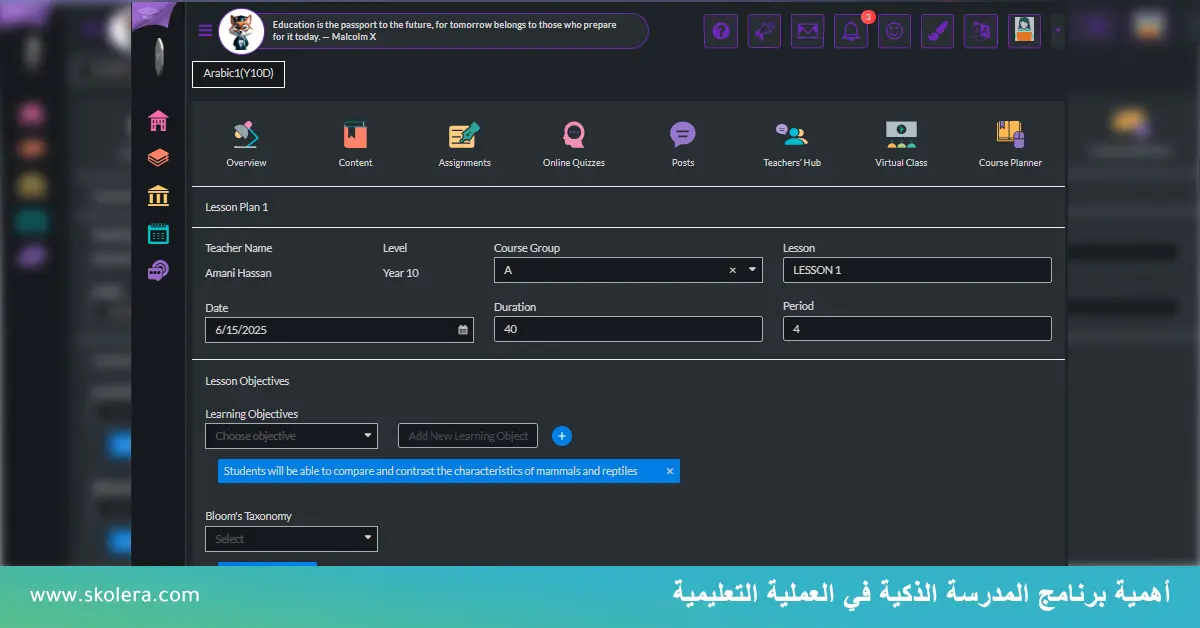1200x628 pixels.
Task: Open the calendar icon in the sidebar
Action: (x=158, y=233)
